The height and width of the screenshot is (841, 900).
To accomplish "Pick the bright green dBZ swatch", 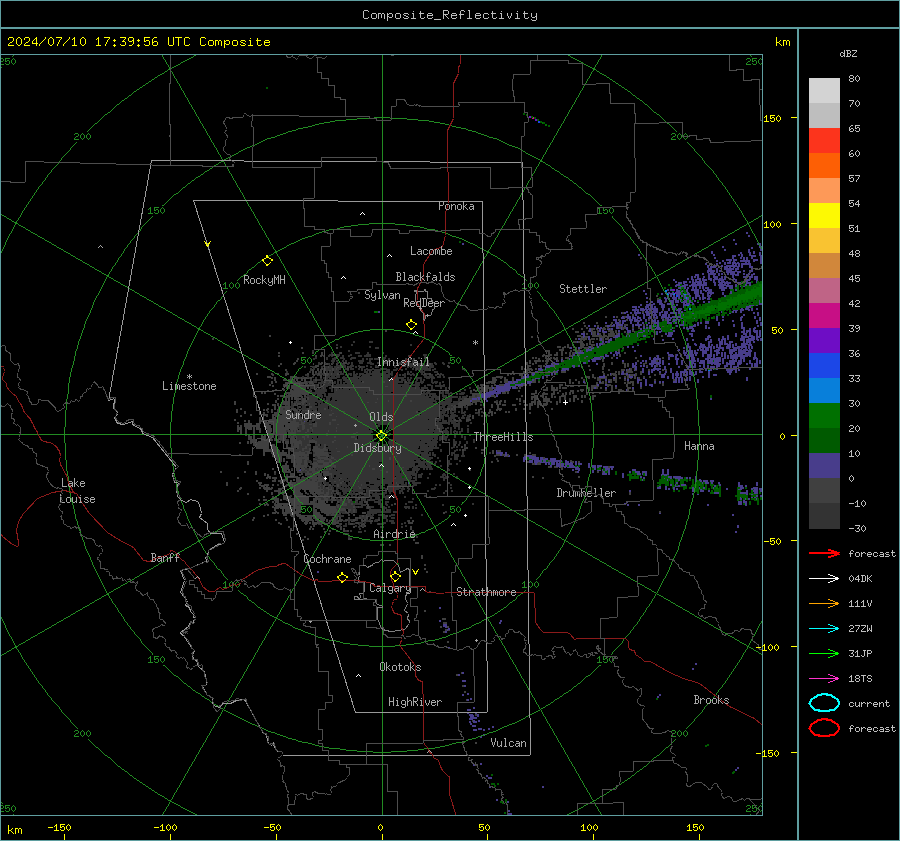I will (824, 416).
